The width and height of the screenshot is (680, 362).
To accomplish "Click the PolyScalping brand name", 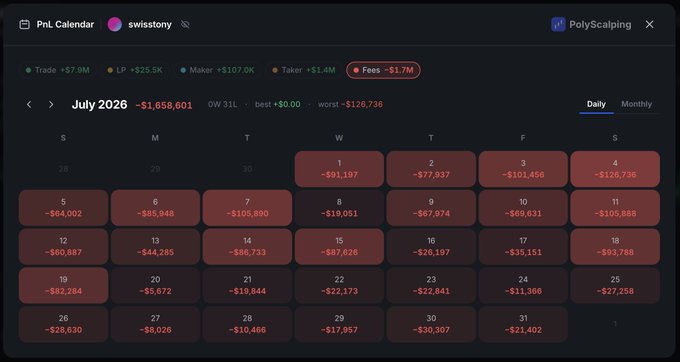I will click(600, 25).
